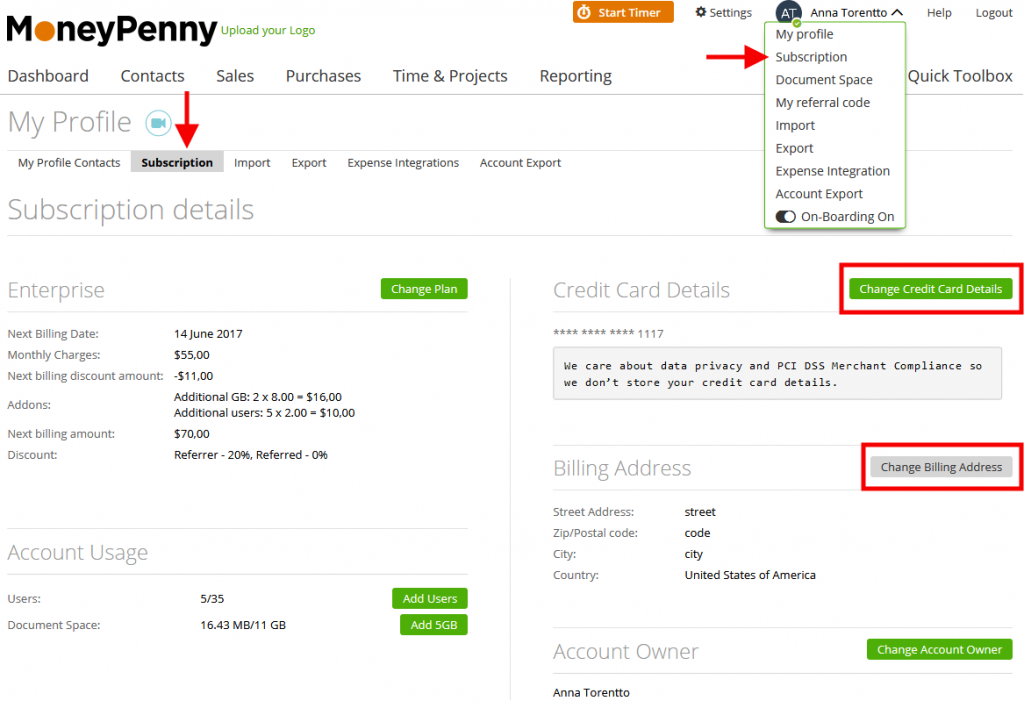The height and width of the screenshot is (708, 1024).
Task: Select My referral code in the dropdown menu
Action: click(x=825, y=102)
